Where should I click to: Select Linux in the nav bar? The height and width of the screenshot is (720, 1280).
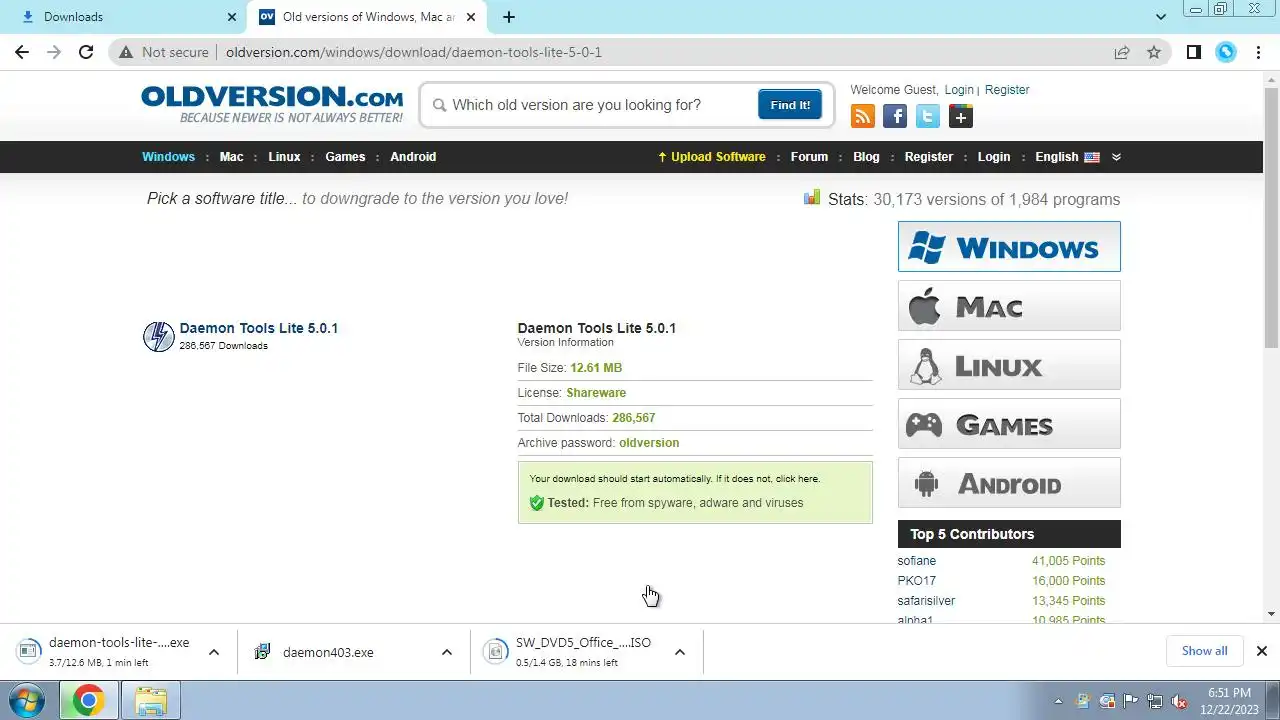pos(284,157)
